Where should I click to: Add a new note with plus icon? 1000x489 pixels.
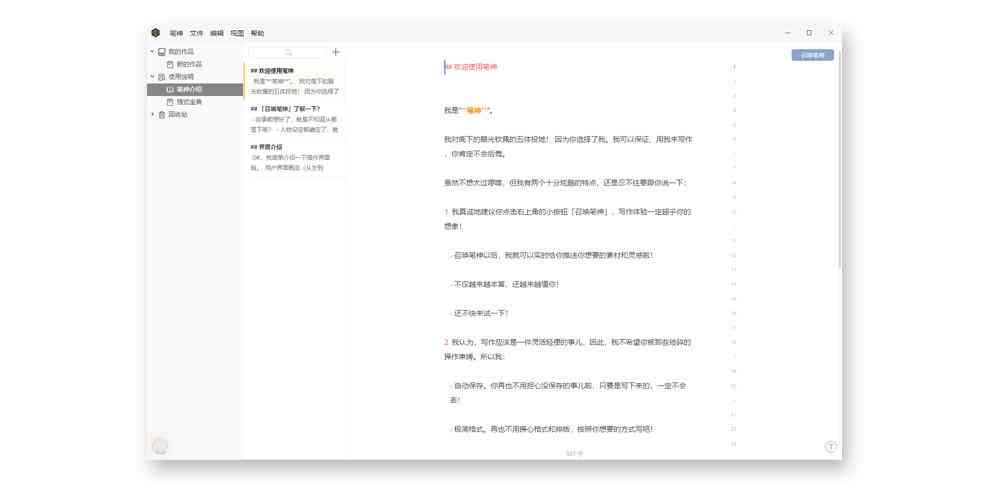click(336, 52)
